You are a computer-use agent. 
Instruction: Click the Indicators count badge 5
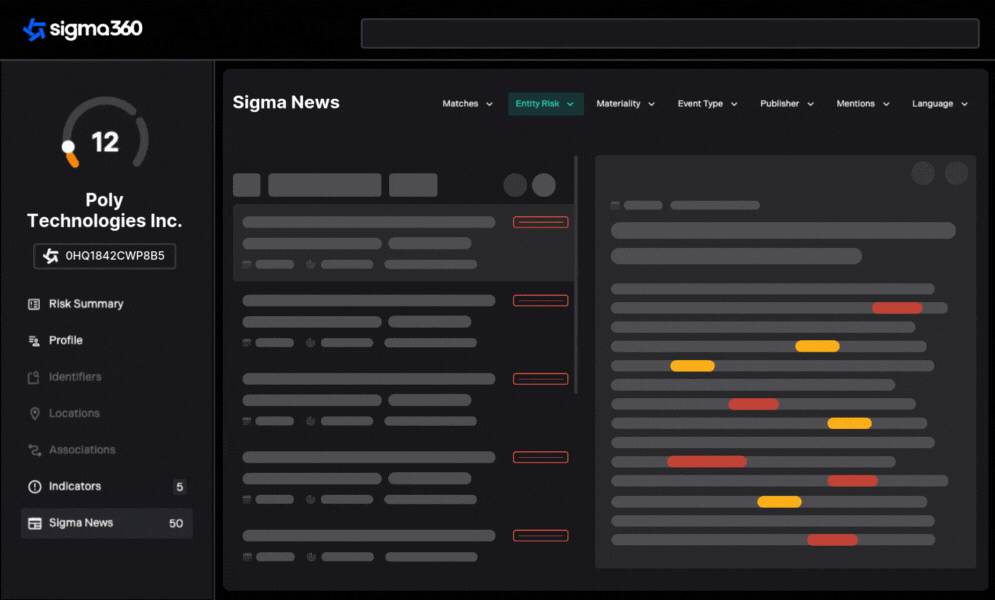(180, 487)
